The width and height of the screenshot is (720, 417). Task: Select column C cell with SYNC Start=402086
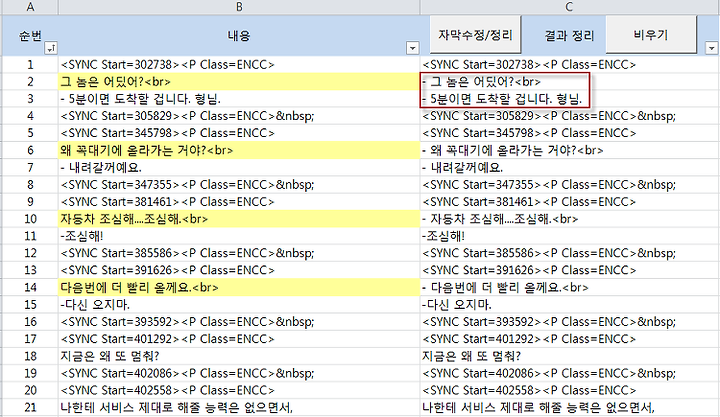point(570,373)
